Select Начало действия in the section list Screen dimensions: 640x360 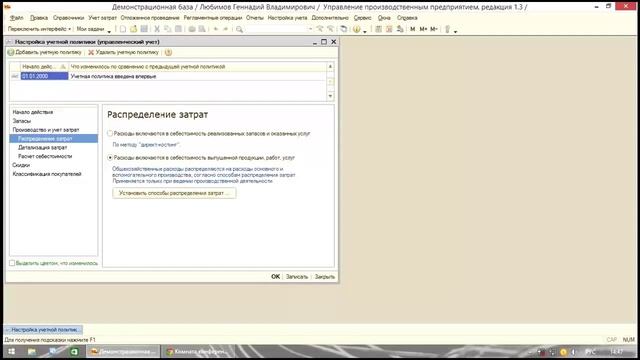[33, 112]
